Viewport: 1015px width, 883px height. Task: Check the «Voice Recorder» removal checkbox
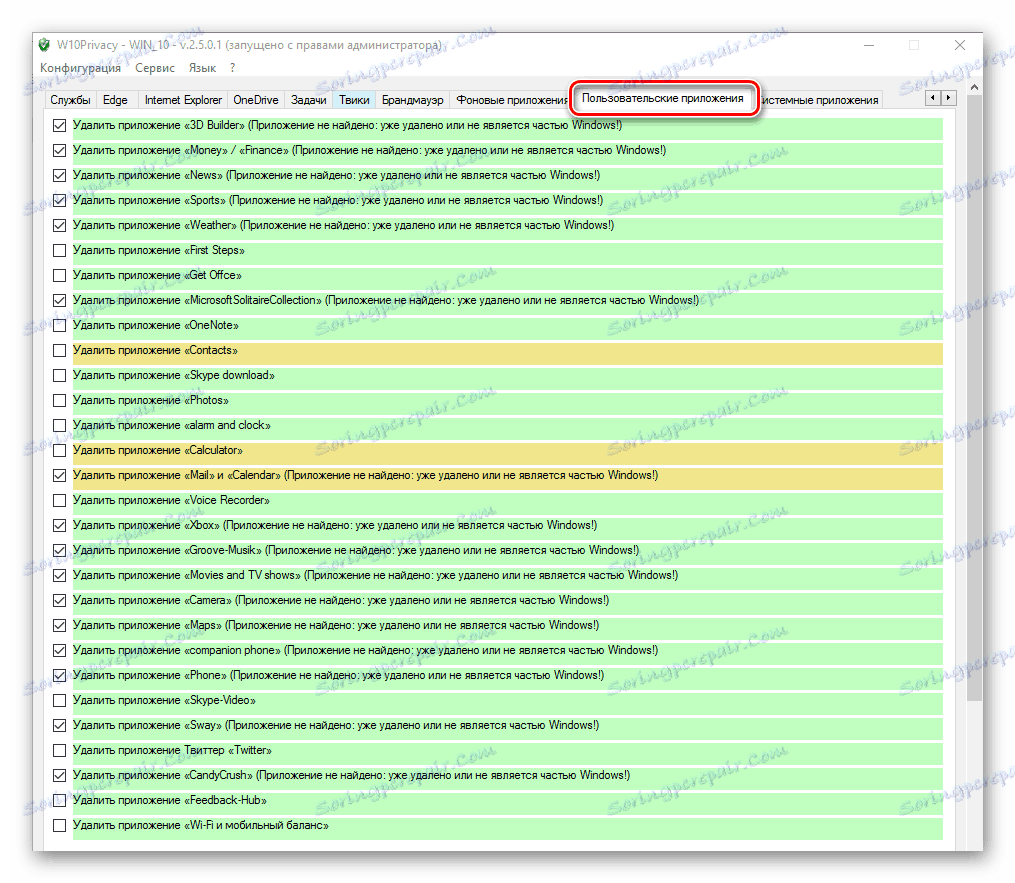[x=60, y=500]
